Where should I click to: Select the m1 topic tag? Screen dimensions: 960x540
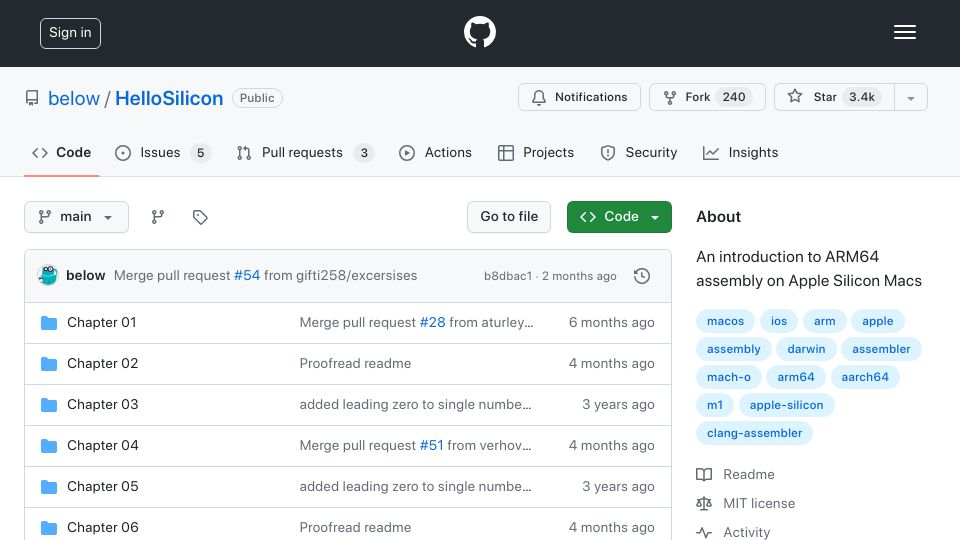point(714,405)
